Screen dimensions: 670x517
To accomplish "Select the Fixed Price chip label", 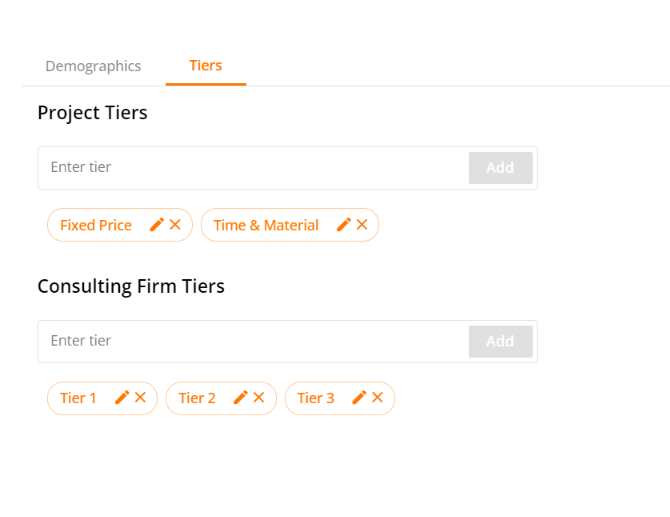I will pyautogui.click(x=96, y=225).
